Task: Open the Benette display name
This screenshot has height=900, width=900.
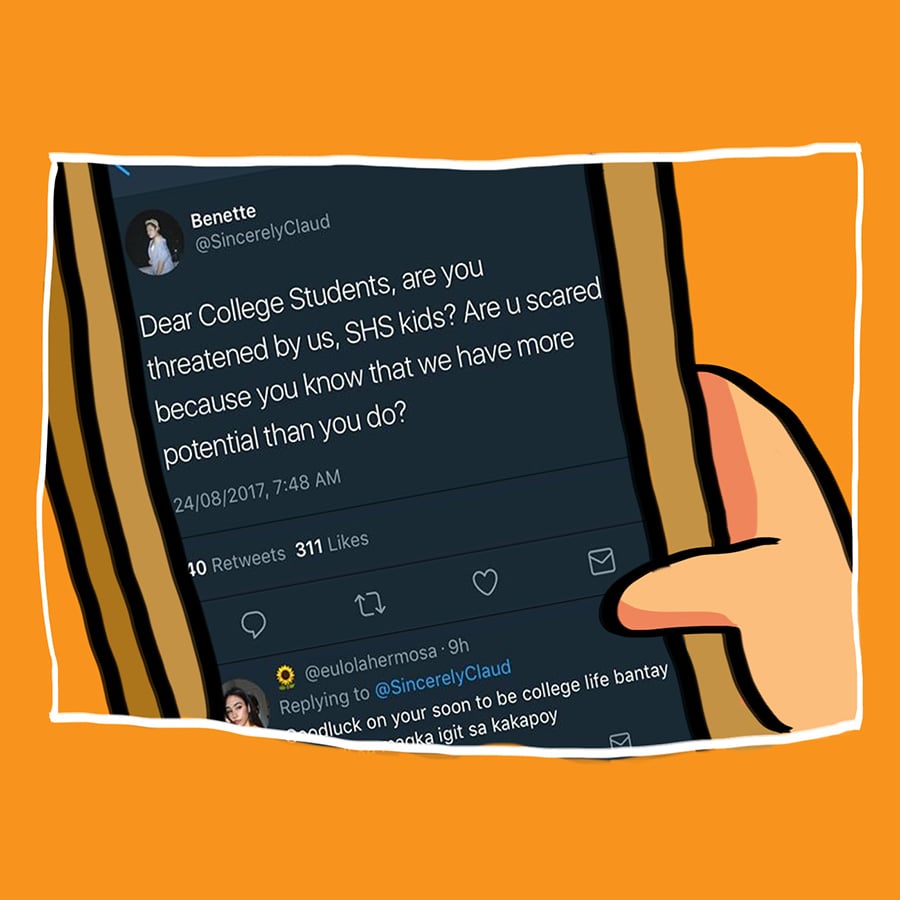Action: coord(223,215)
